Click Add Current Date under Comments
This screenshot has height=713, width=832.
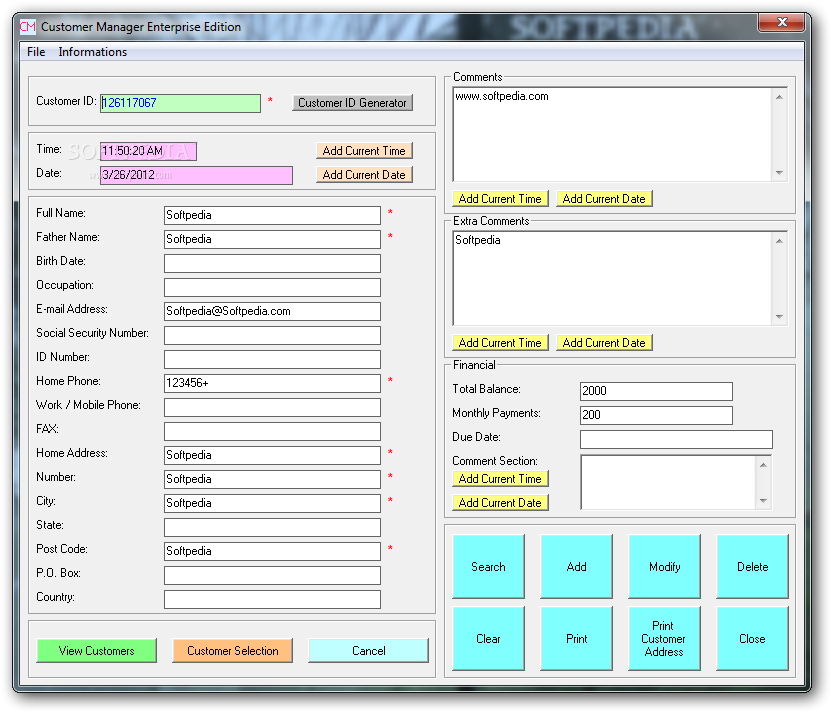click(604, 199)
